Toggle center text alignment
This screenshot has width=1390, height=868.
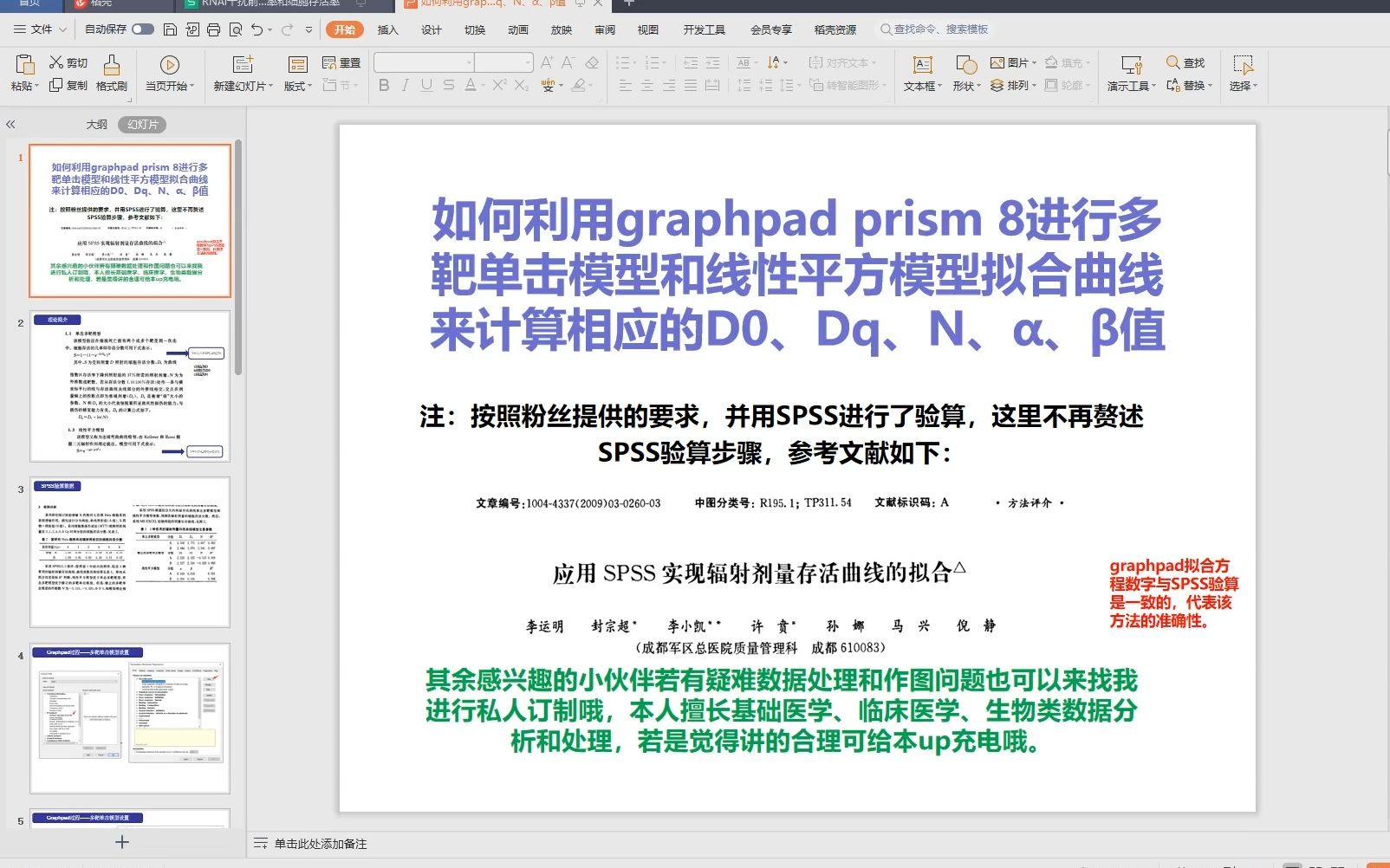[647, 85]
